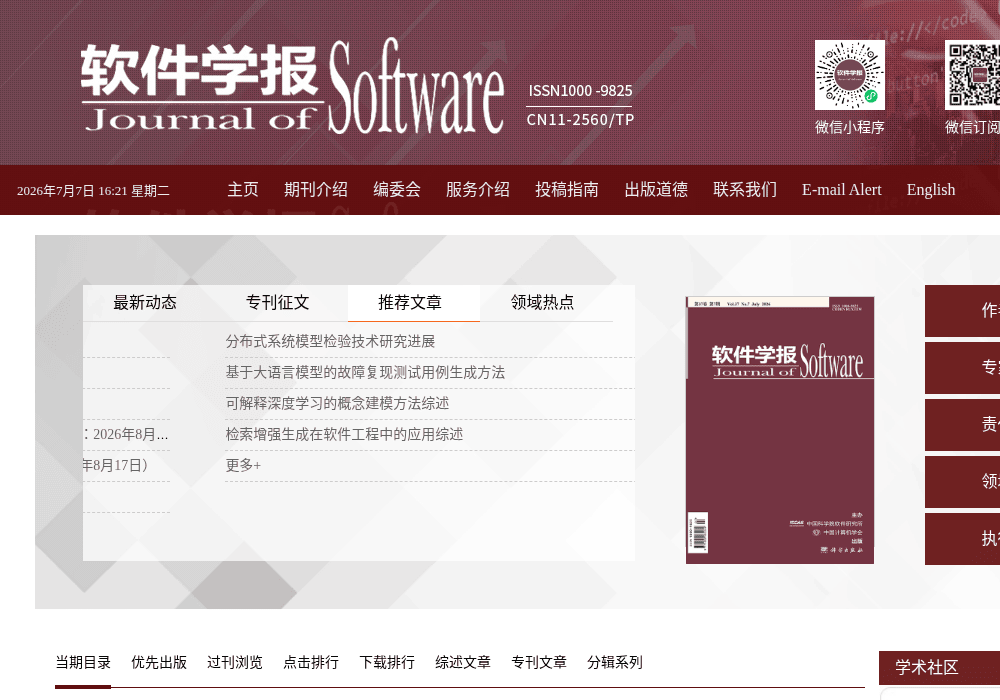The image size is (1000, 700).
Task: Click 联系我们 in the nav bar
Action: pos(745,189)
